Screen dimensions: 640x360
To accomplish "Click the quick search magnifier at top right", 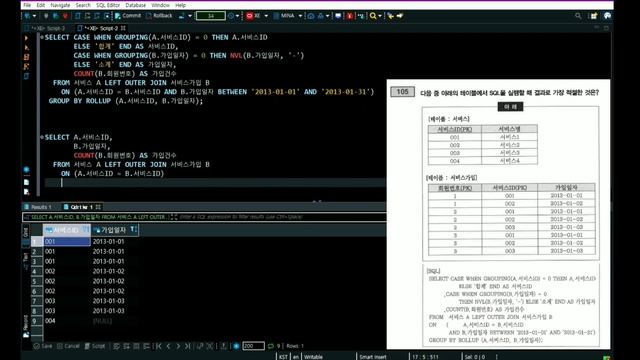I will point(578,16).
